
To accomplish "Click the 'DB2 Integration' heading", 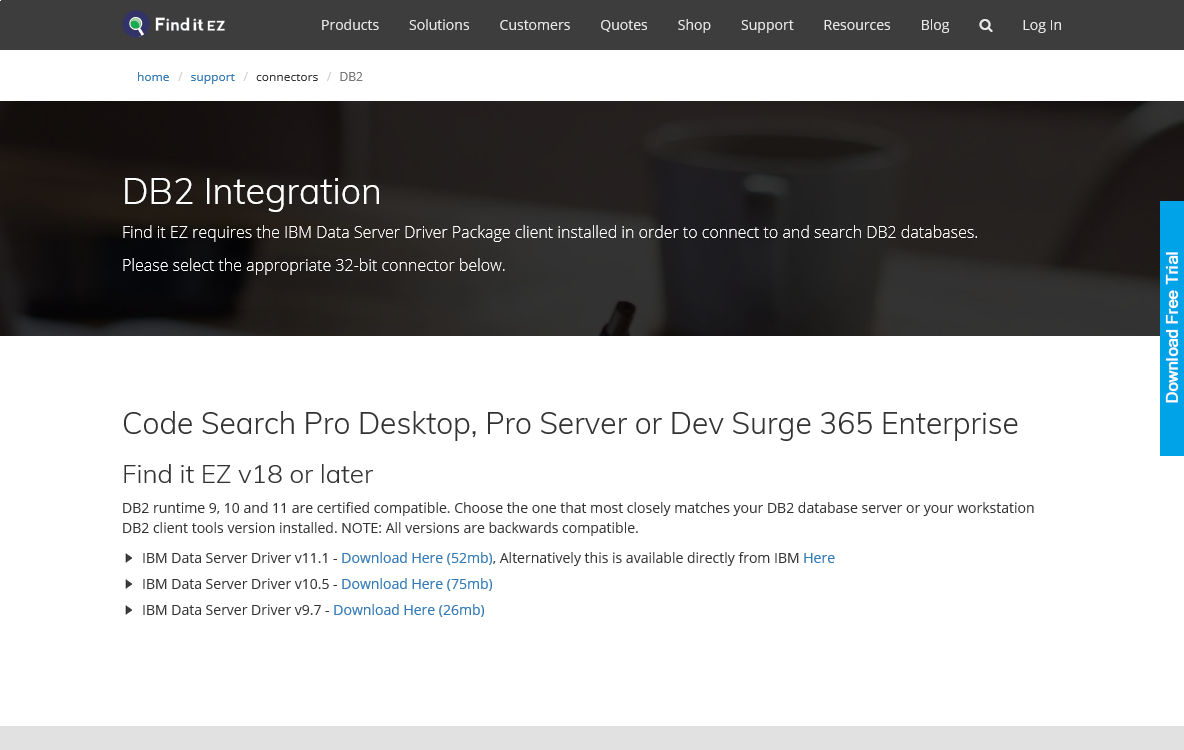I will [251, 192].
